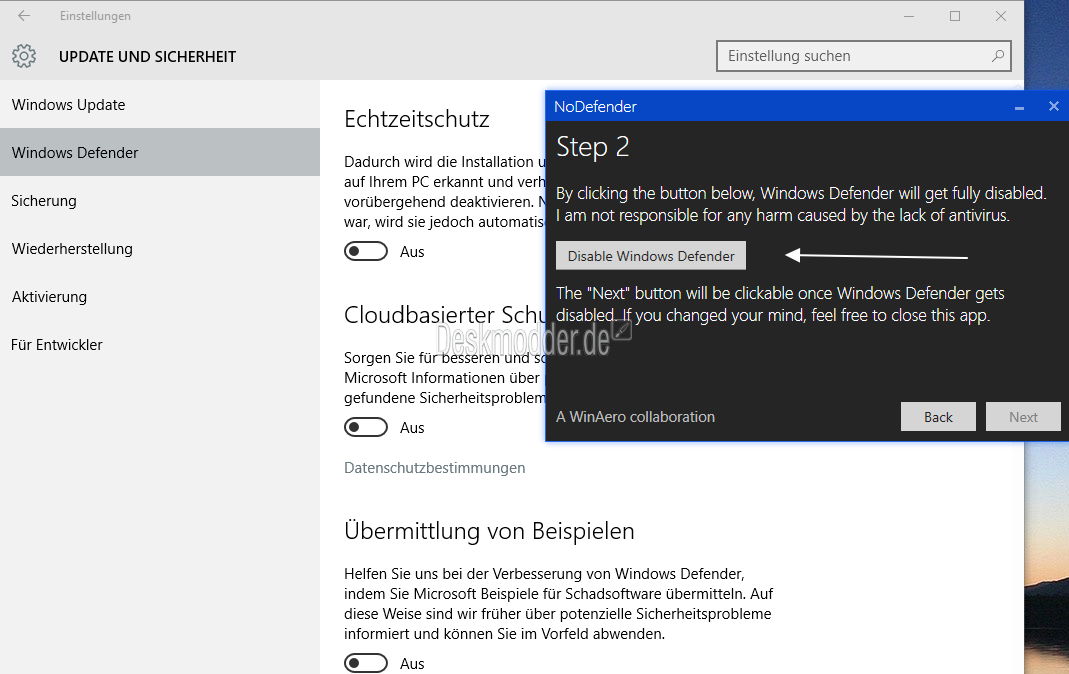Click the Back button in NoDefender
The width and height of the screenshot is (1069, 674).
pos(938,416)
